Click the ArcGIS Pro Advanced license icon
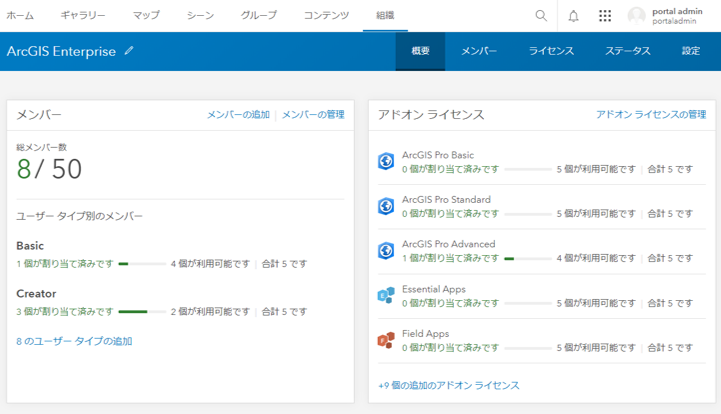Image resolution: width=721 pixels, height=414 pixels. coord(386,250)
